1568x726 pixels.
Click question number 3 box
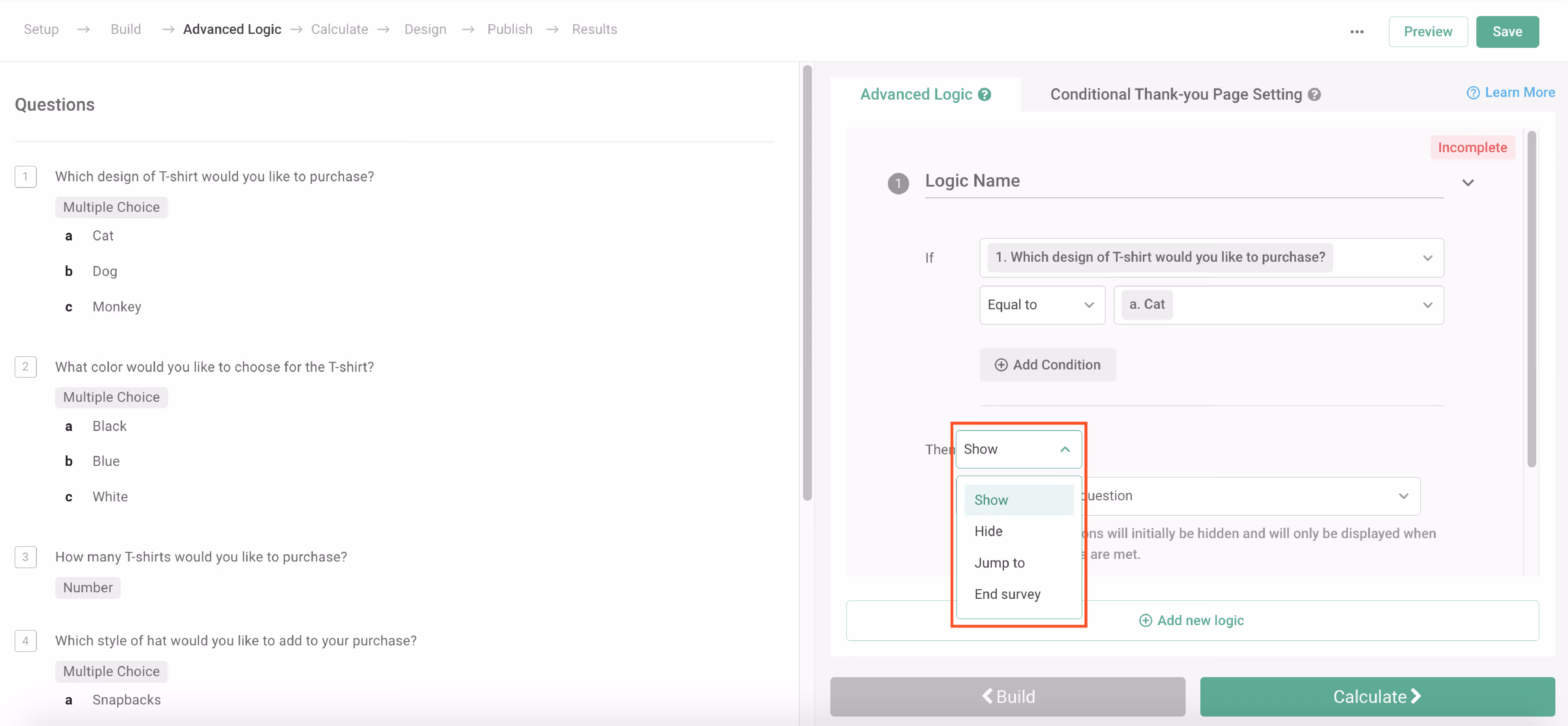25,557
